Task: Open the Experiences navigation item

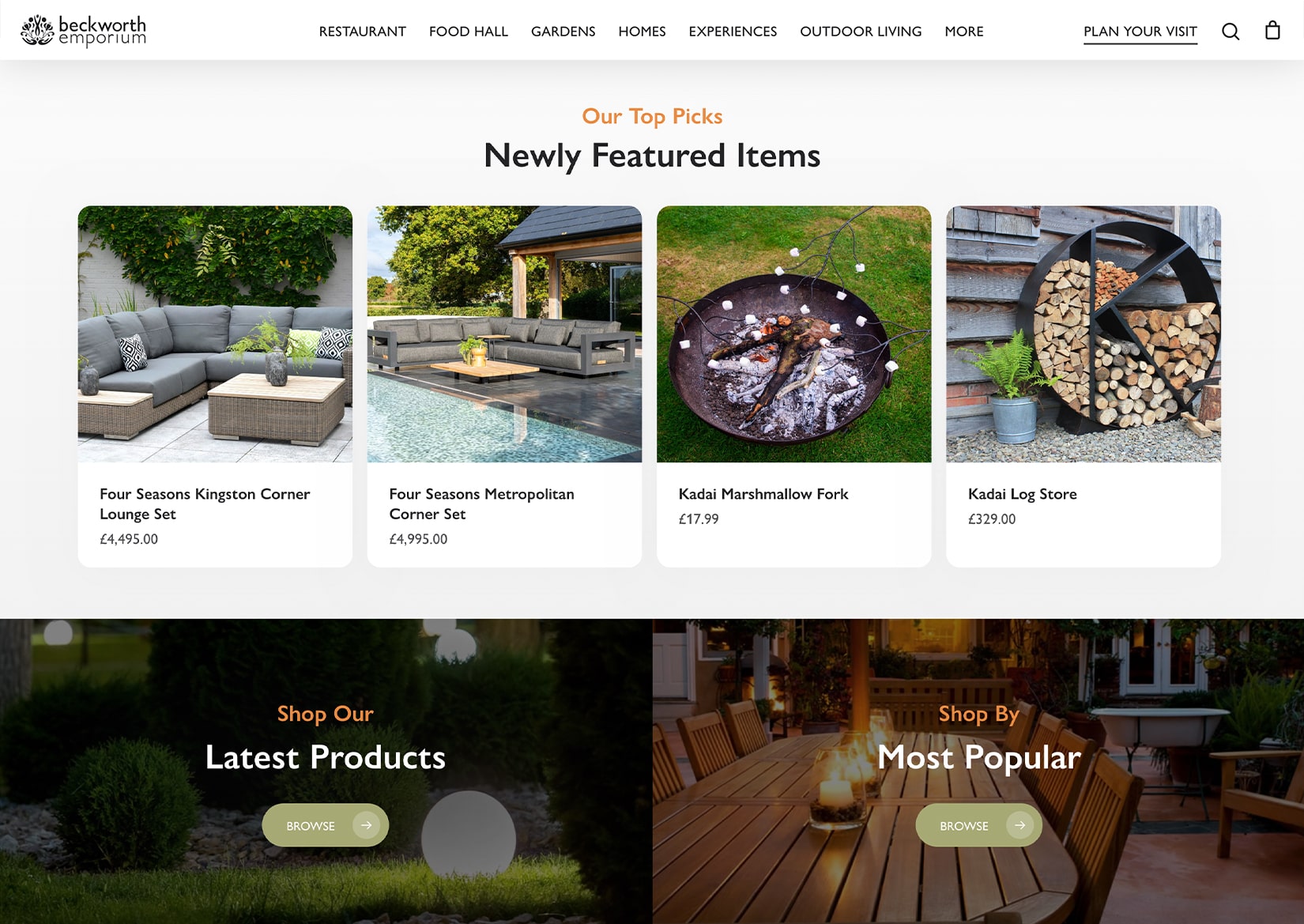Action: (x=733, y=32)
